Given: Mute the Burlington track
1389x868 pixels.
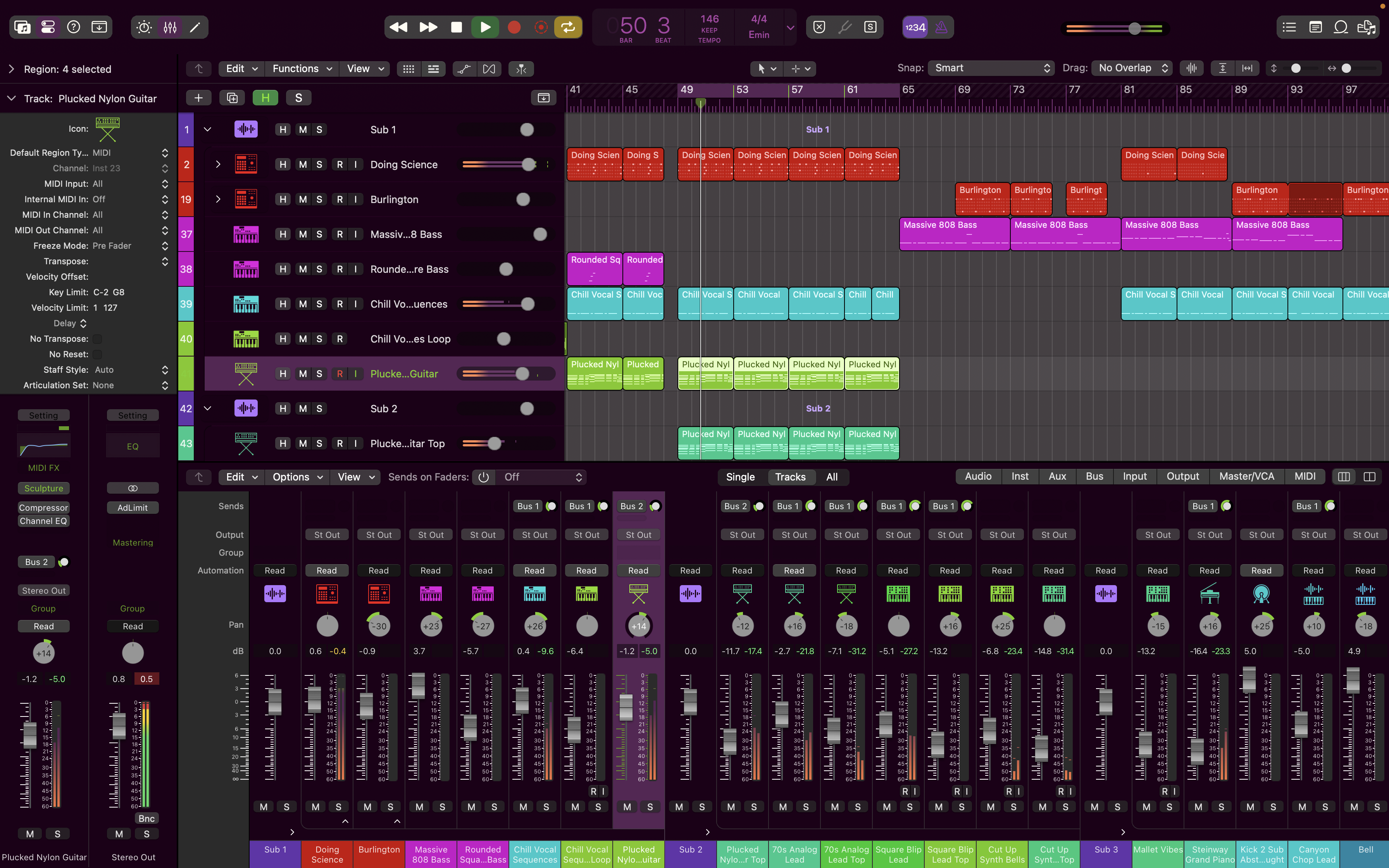Looking at the screenshot, I should click(x=302, y=199).
